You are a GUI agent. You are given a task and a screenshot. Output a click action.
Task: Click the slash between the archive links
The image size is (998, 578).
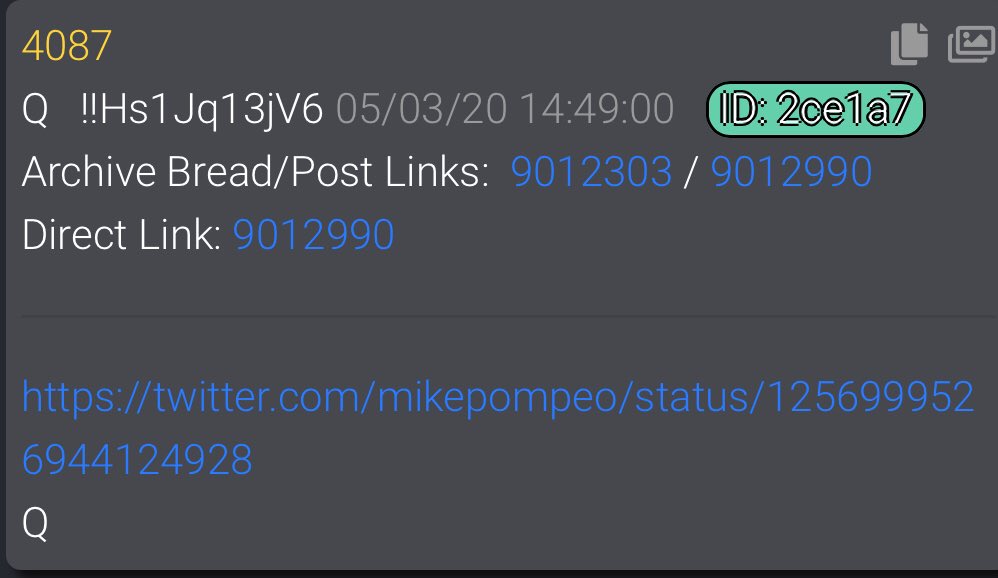691,172
